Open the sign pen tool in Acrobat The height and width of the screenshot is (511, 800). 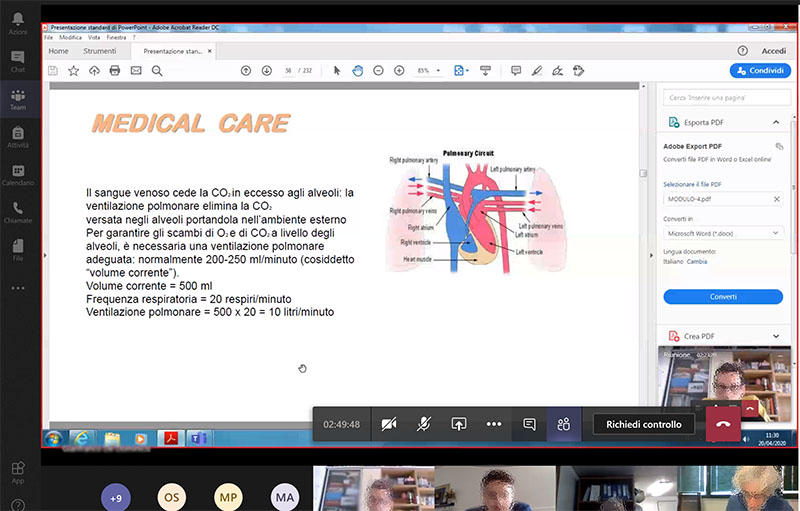click(558, 71)
